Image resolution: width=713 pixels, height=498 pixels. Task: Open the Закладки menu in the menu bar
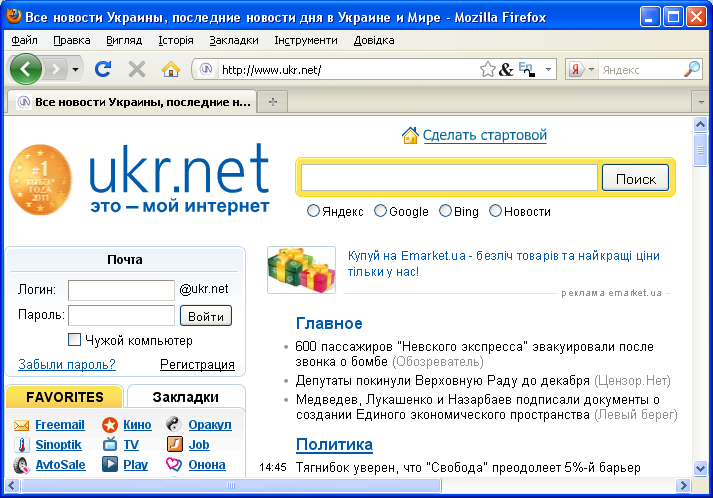pos(234,40)
